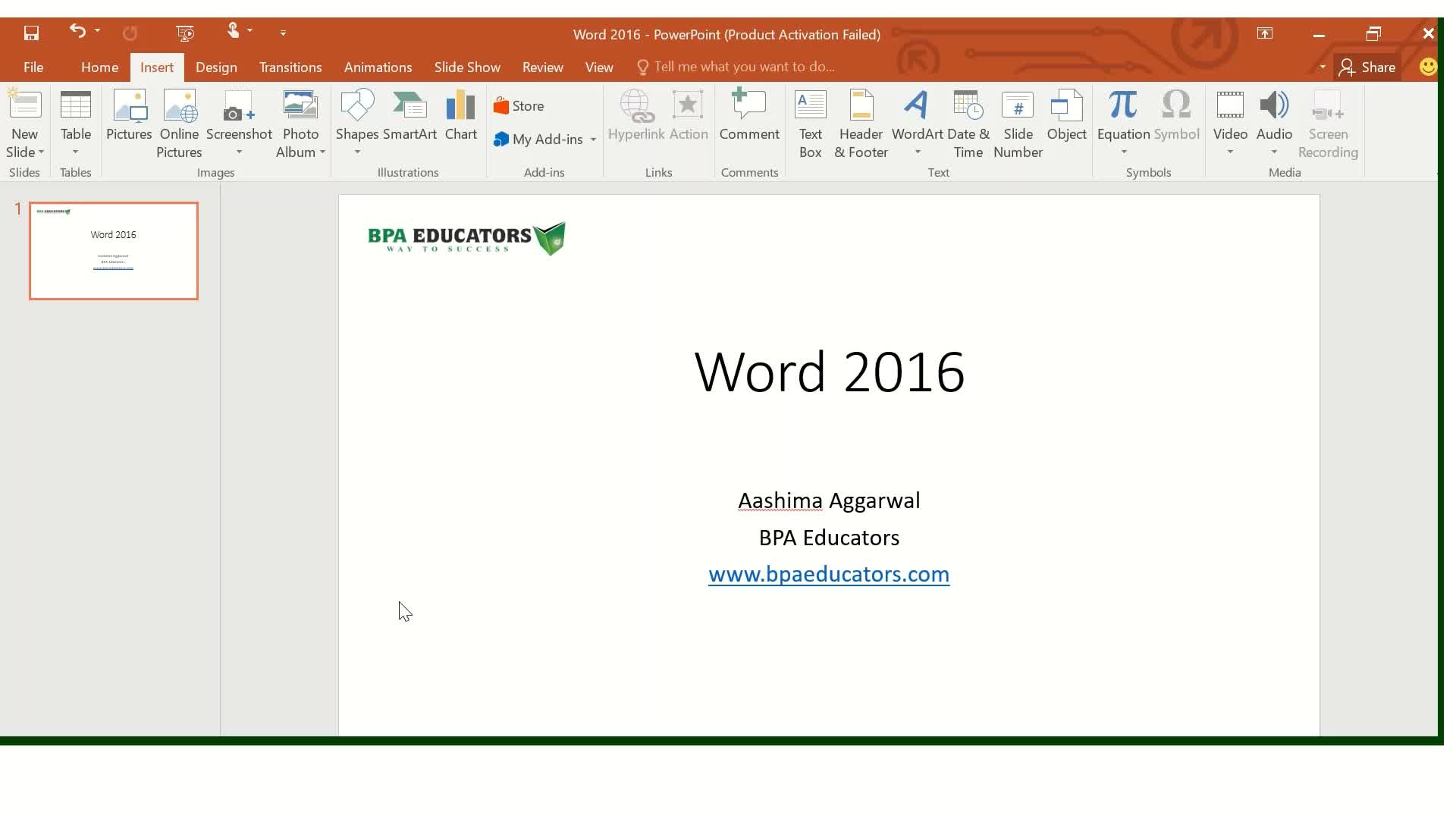
Task: Switch to the Review tab
Action: coord(542,67)
